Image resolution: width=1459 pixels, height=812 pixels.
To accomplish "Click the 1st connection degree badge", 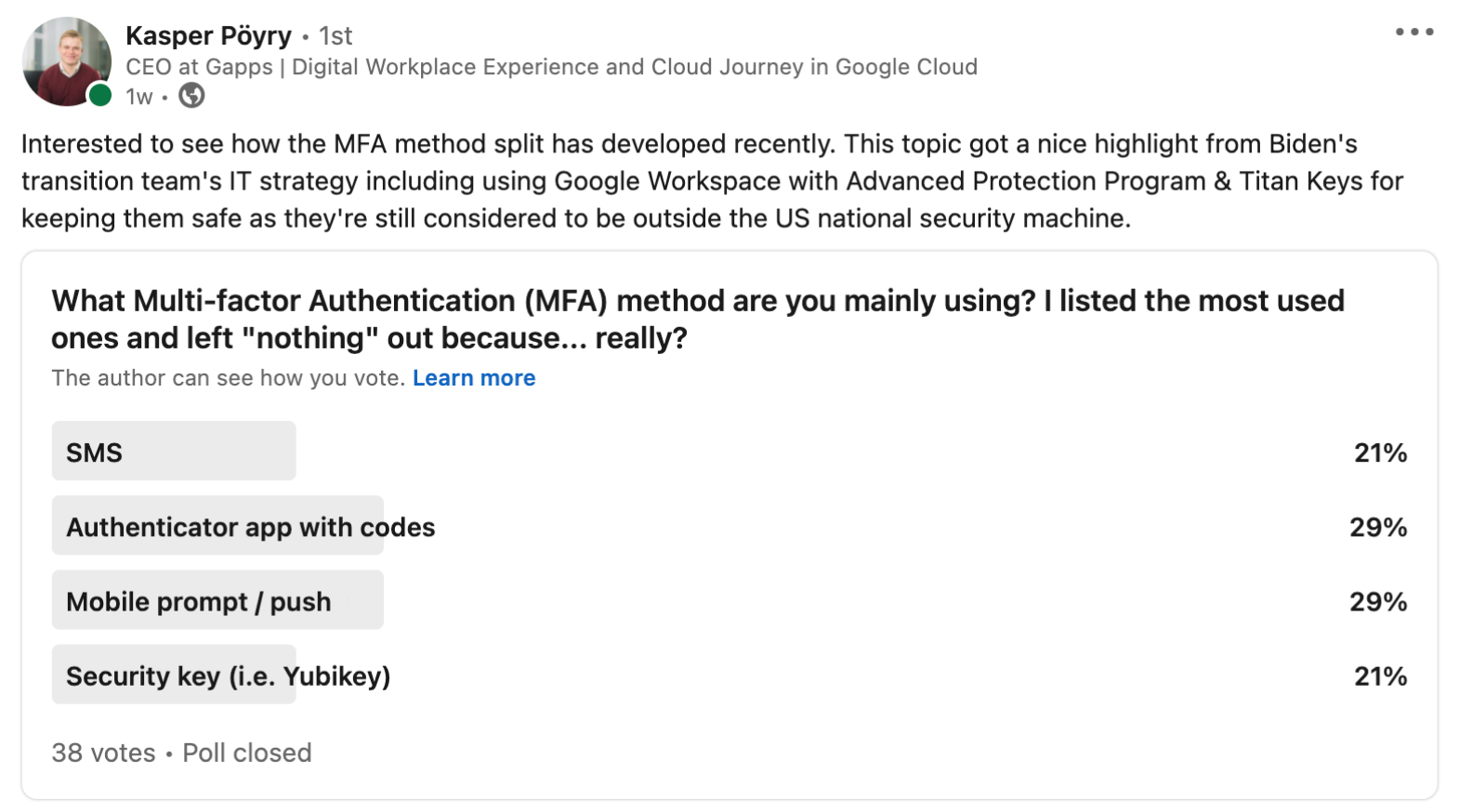I will (x=335, y=36).
